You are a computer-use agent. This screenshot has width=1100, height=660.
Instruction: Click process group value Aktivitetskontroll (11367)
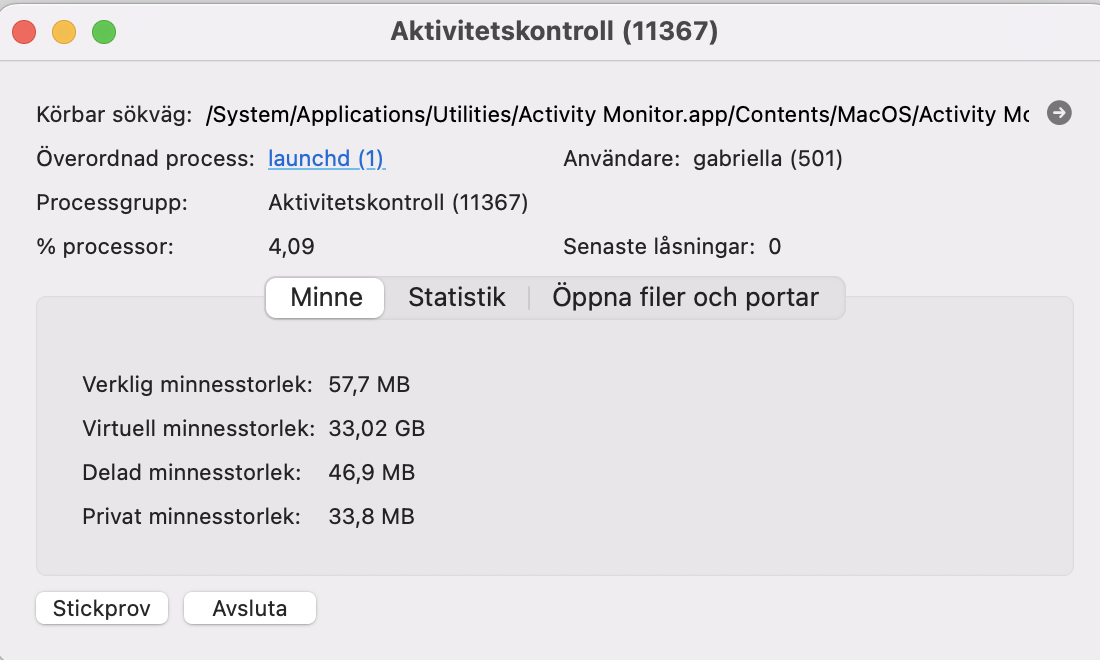pos(398,203)
